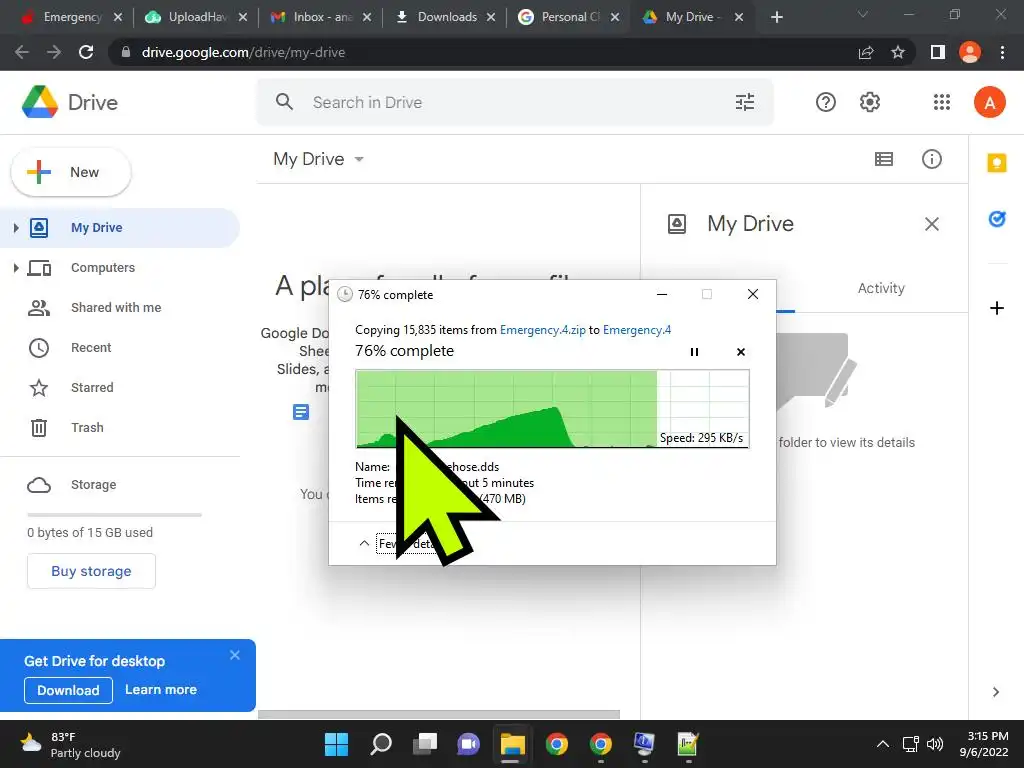This screenshot has width=1024, height=768.
Task: Click the Learn more link
Action: pos(161,690)
